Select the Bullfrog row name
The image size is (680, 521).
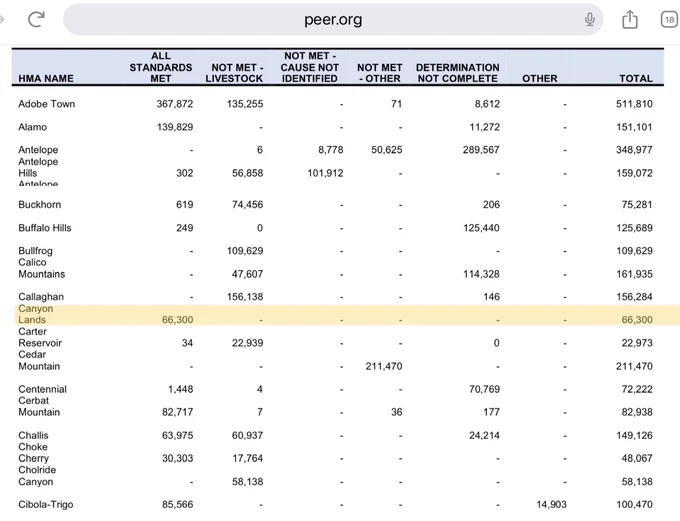(35, 251)
